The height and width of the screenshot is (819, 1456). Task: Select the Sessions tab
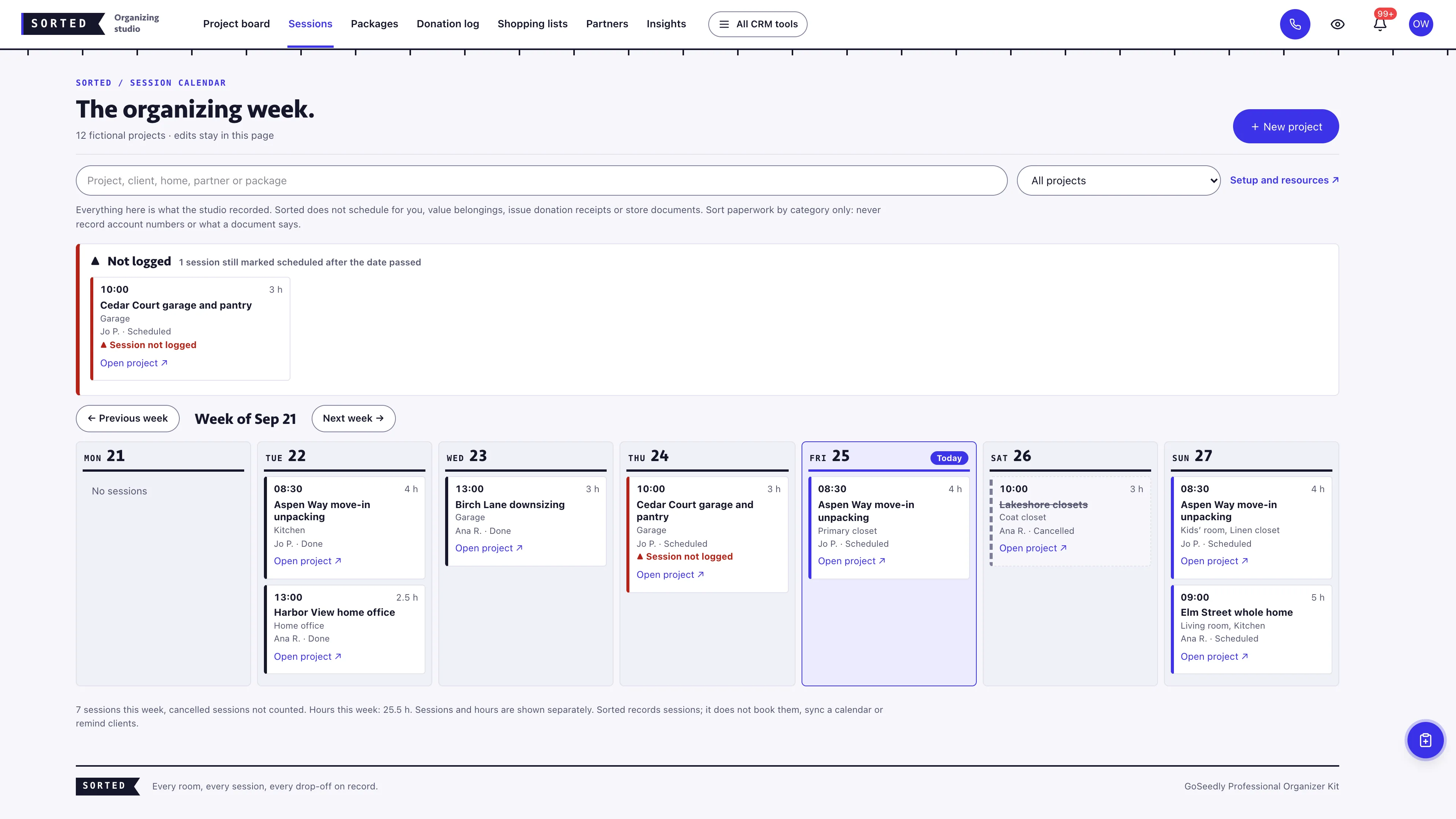tap(310, 24)
